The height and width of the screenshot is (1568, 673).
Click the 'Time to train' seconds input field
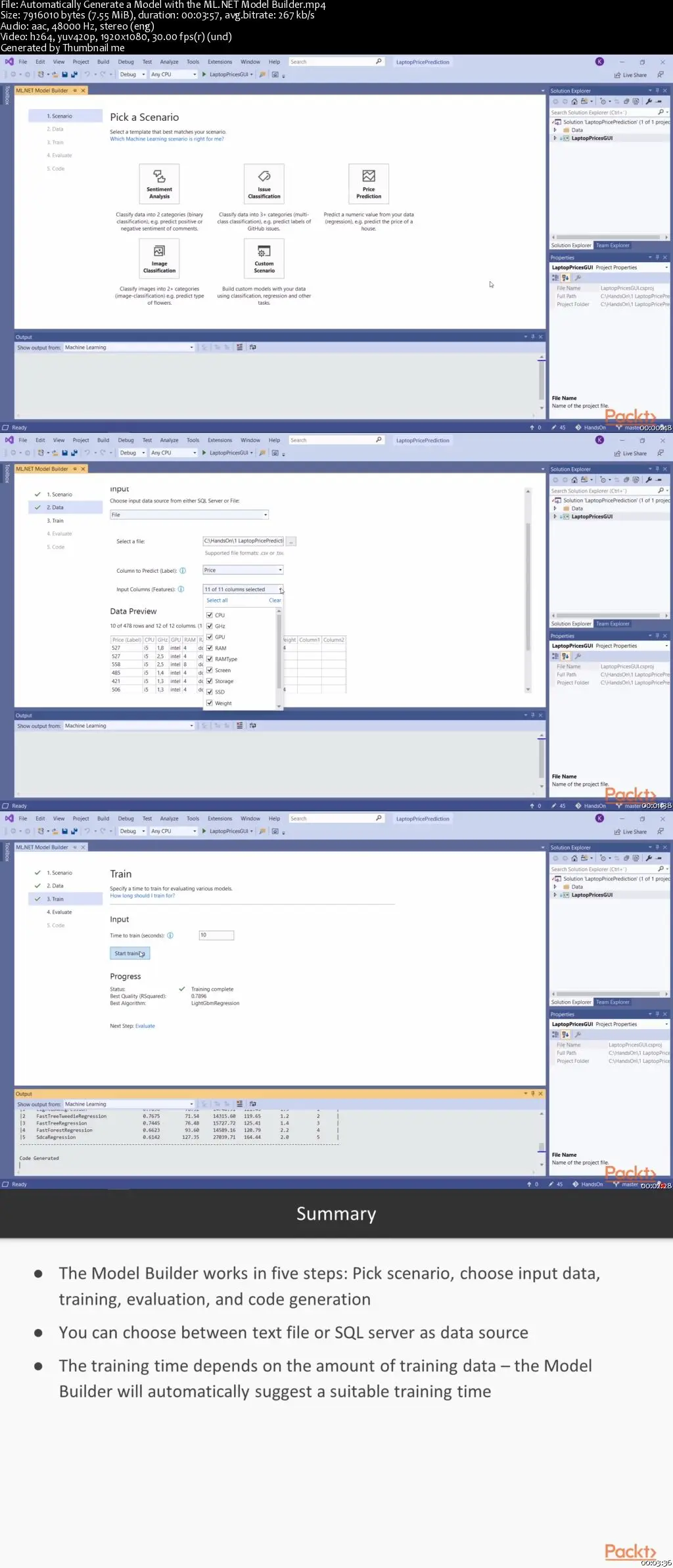[x=216, y=935]
